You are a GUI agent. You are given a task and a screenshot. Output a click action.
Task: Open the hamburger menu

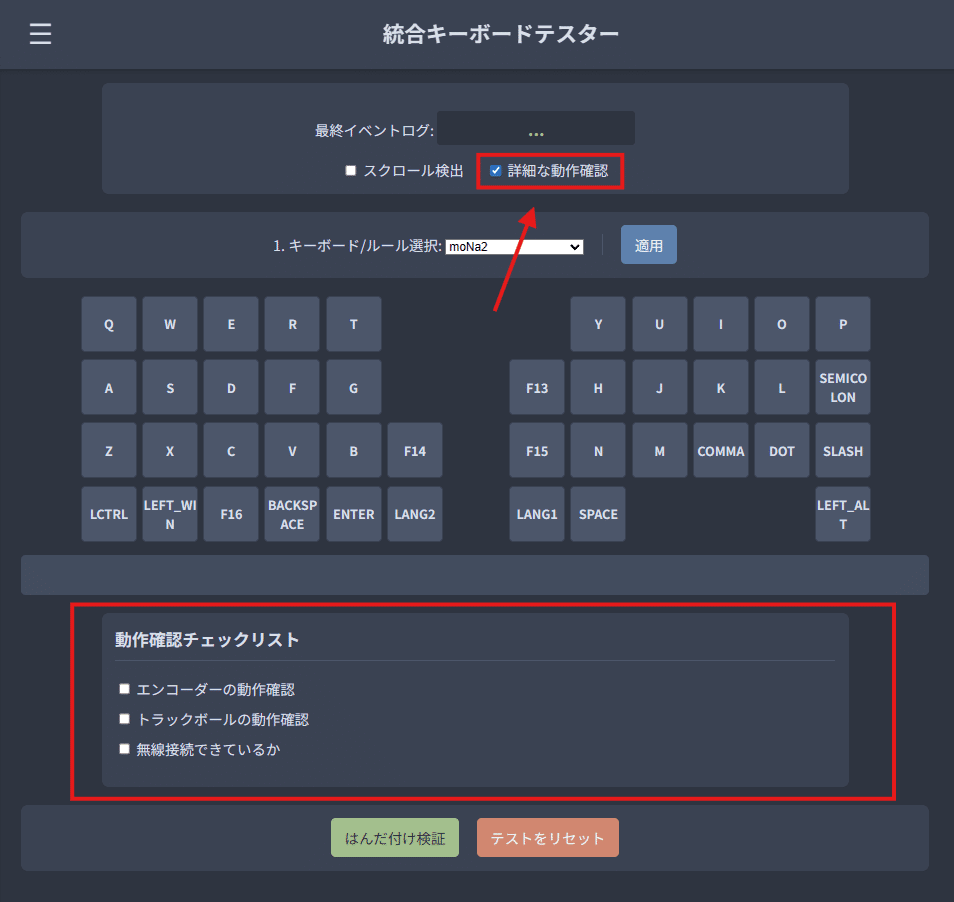[x=39, y=33]
